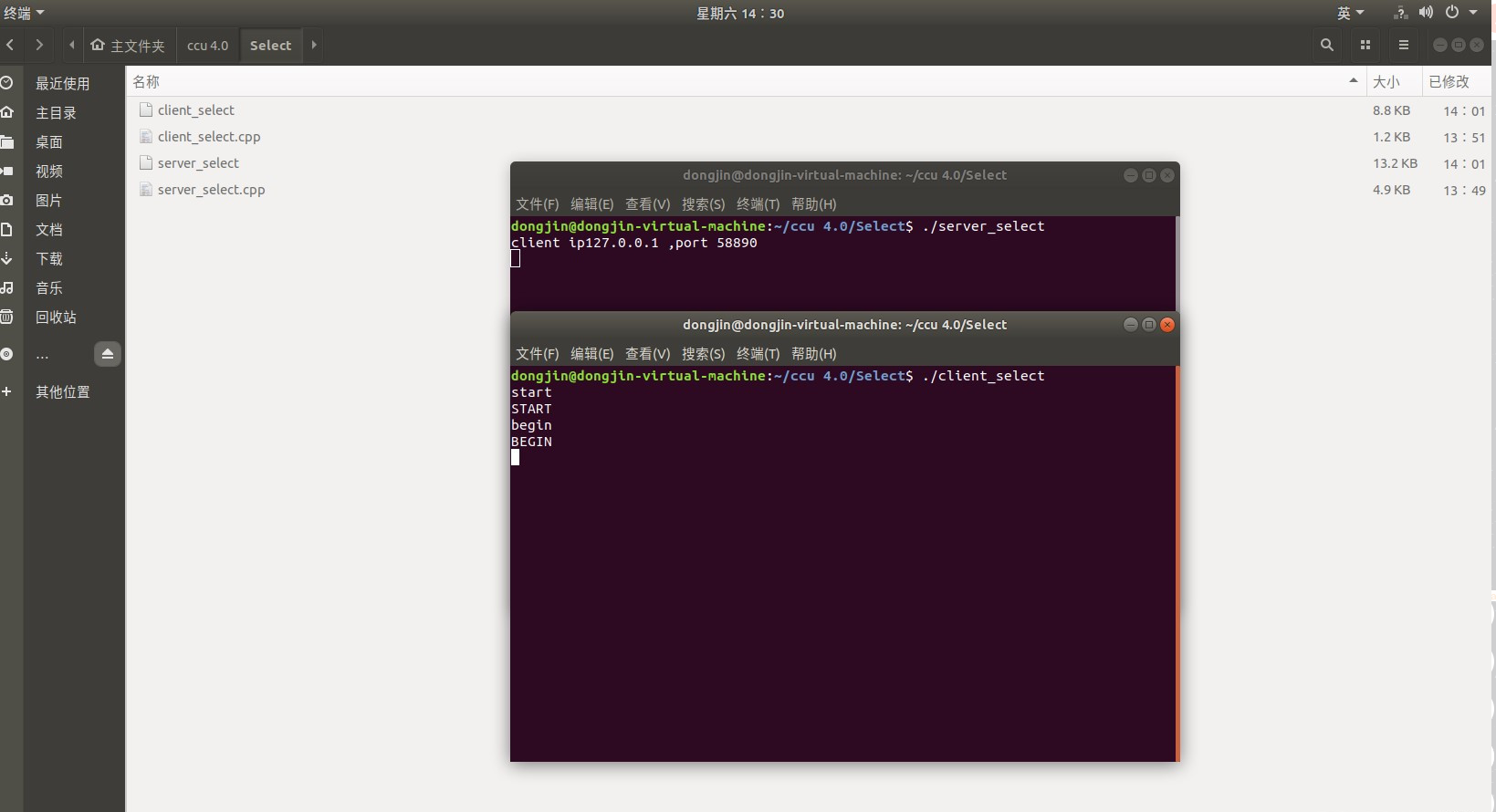Open 帮助(H) menu in server terminal
The width and height of the screenshot is (1496, 812).
coord(813,204)
